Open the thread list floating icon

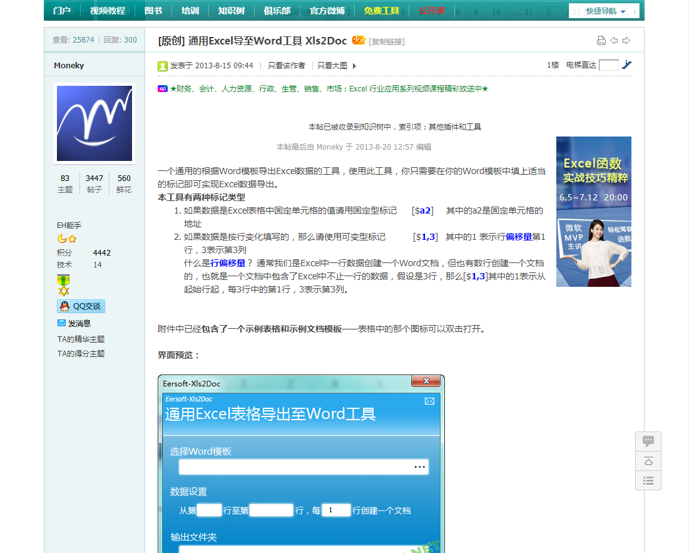[x=648, y=480]
